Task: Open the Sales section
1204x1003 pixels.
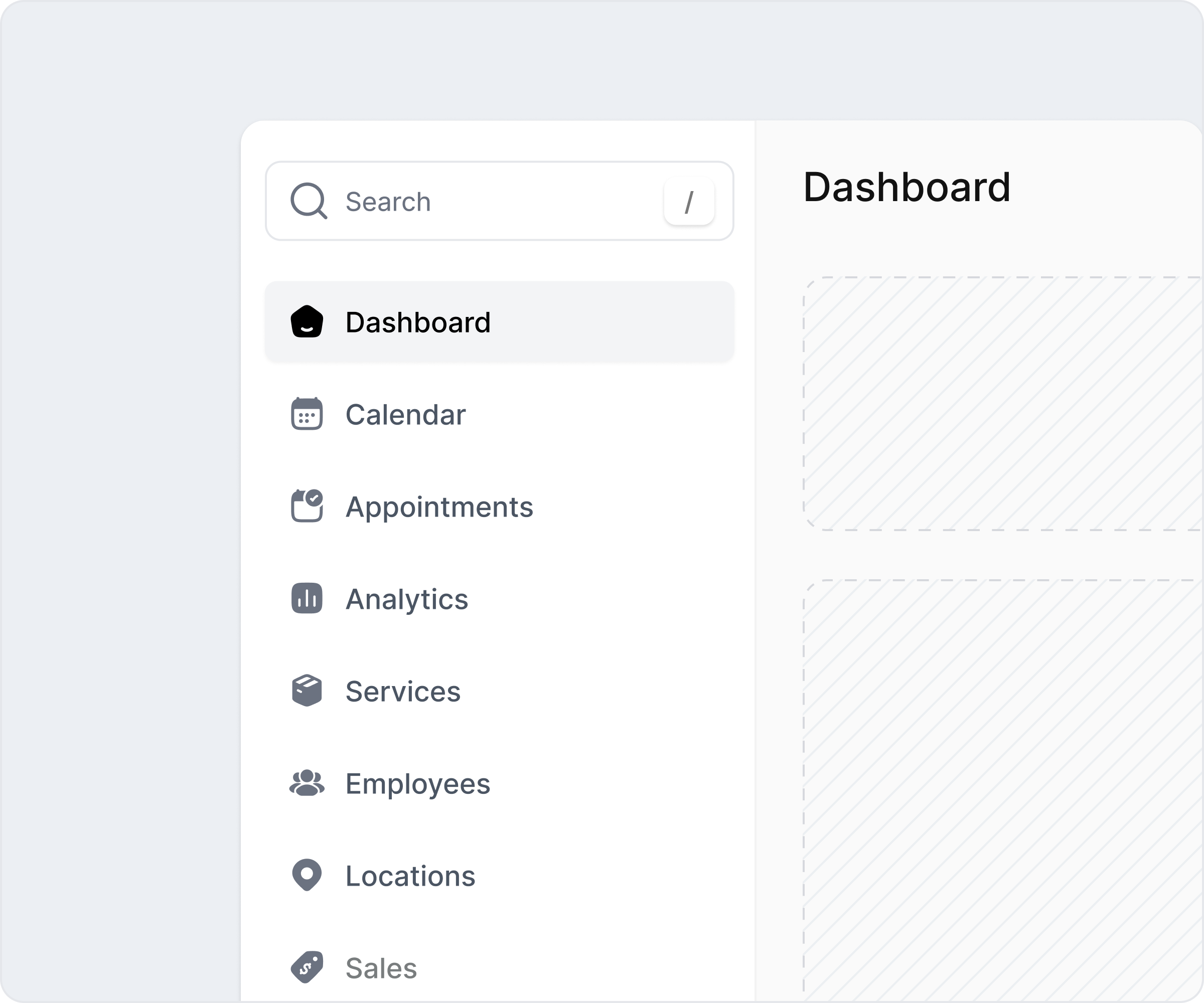Action: click(x=381, y=968)
